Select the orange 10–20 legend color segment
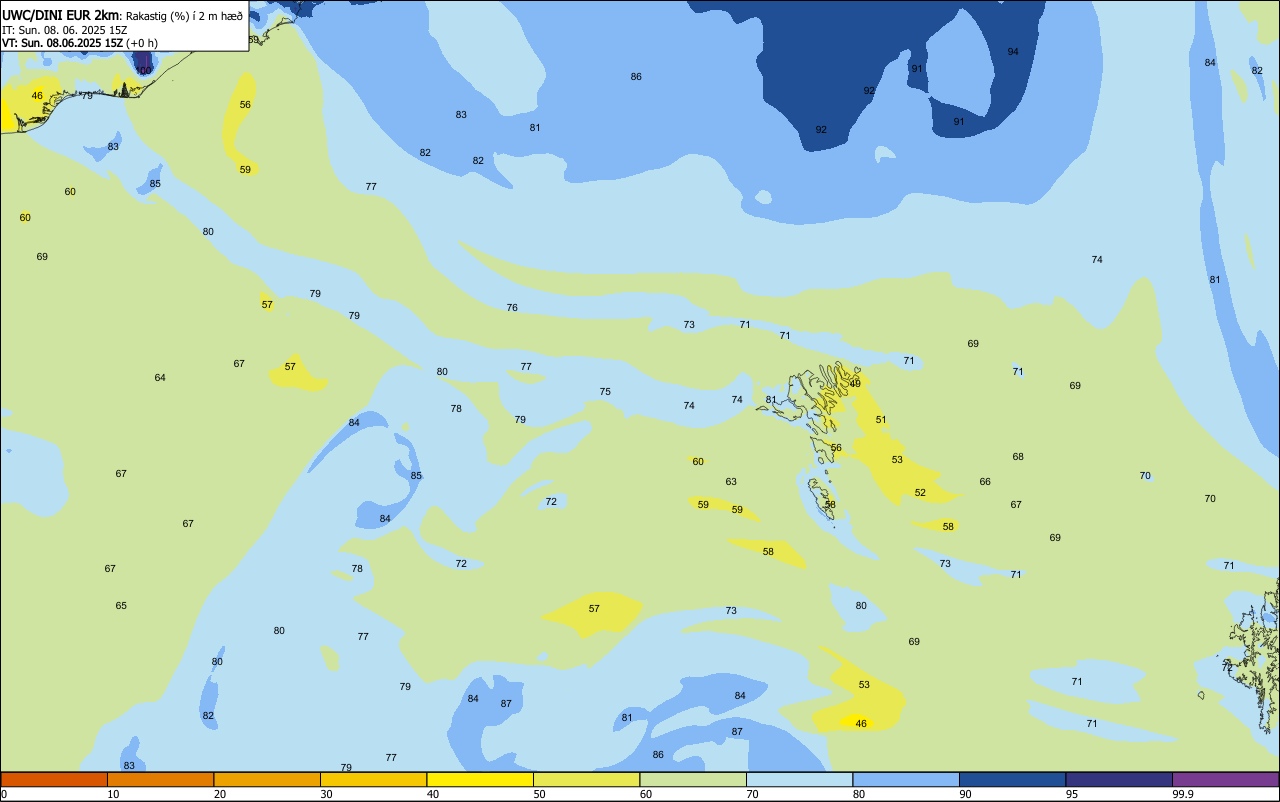1280x802 pixels. coord(160,779)
